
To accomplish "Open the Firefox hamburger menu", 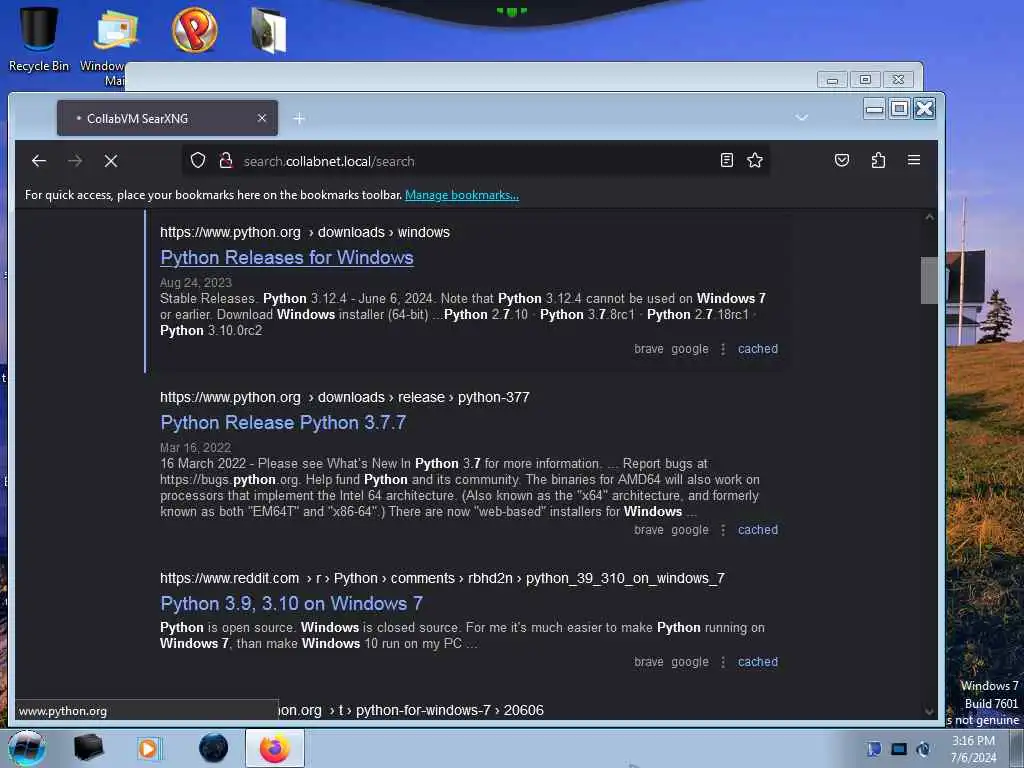I will (914, 160).
